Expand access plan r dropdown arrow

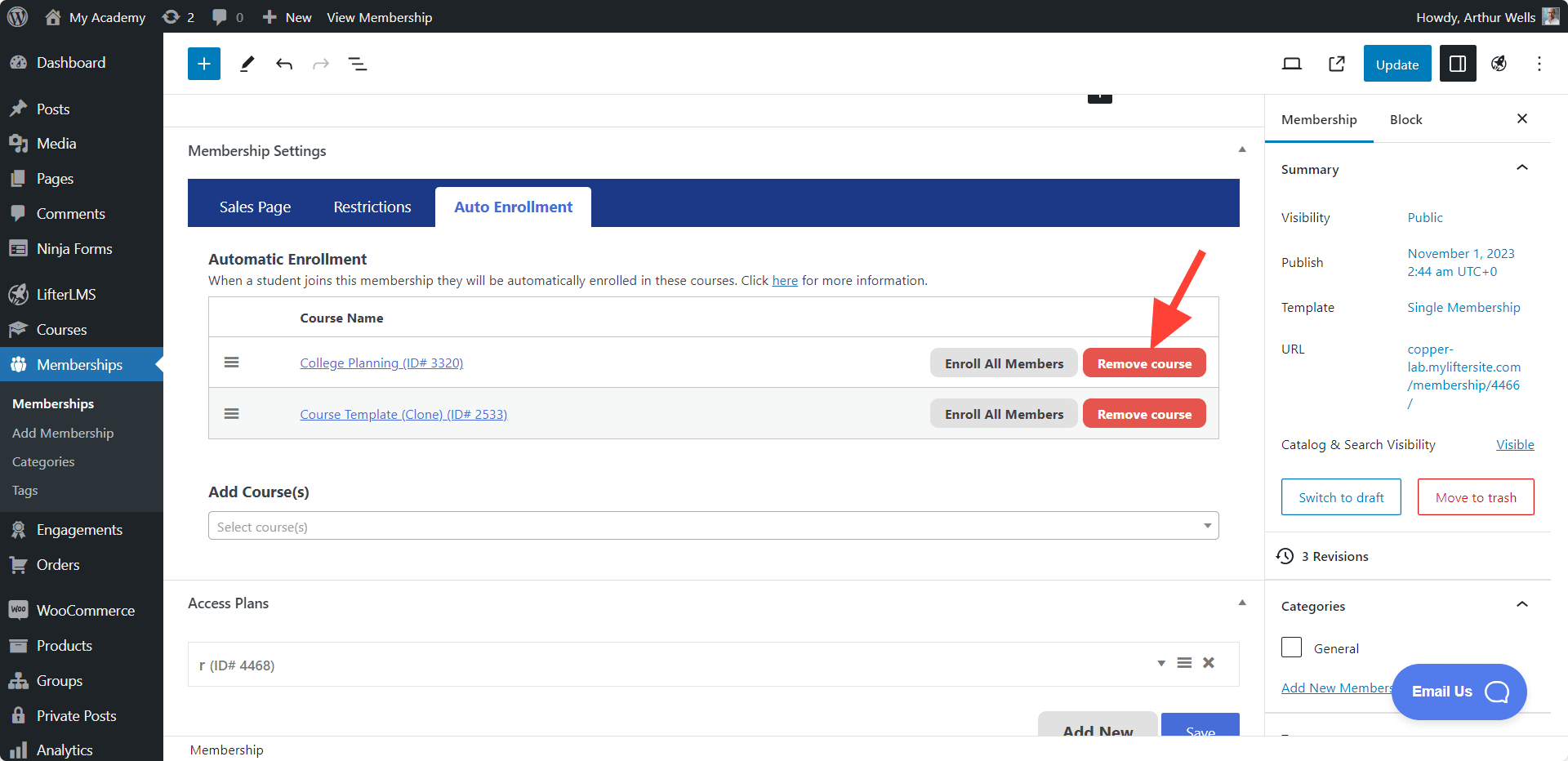pos(1160,663)
